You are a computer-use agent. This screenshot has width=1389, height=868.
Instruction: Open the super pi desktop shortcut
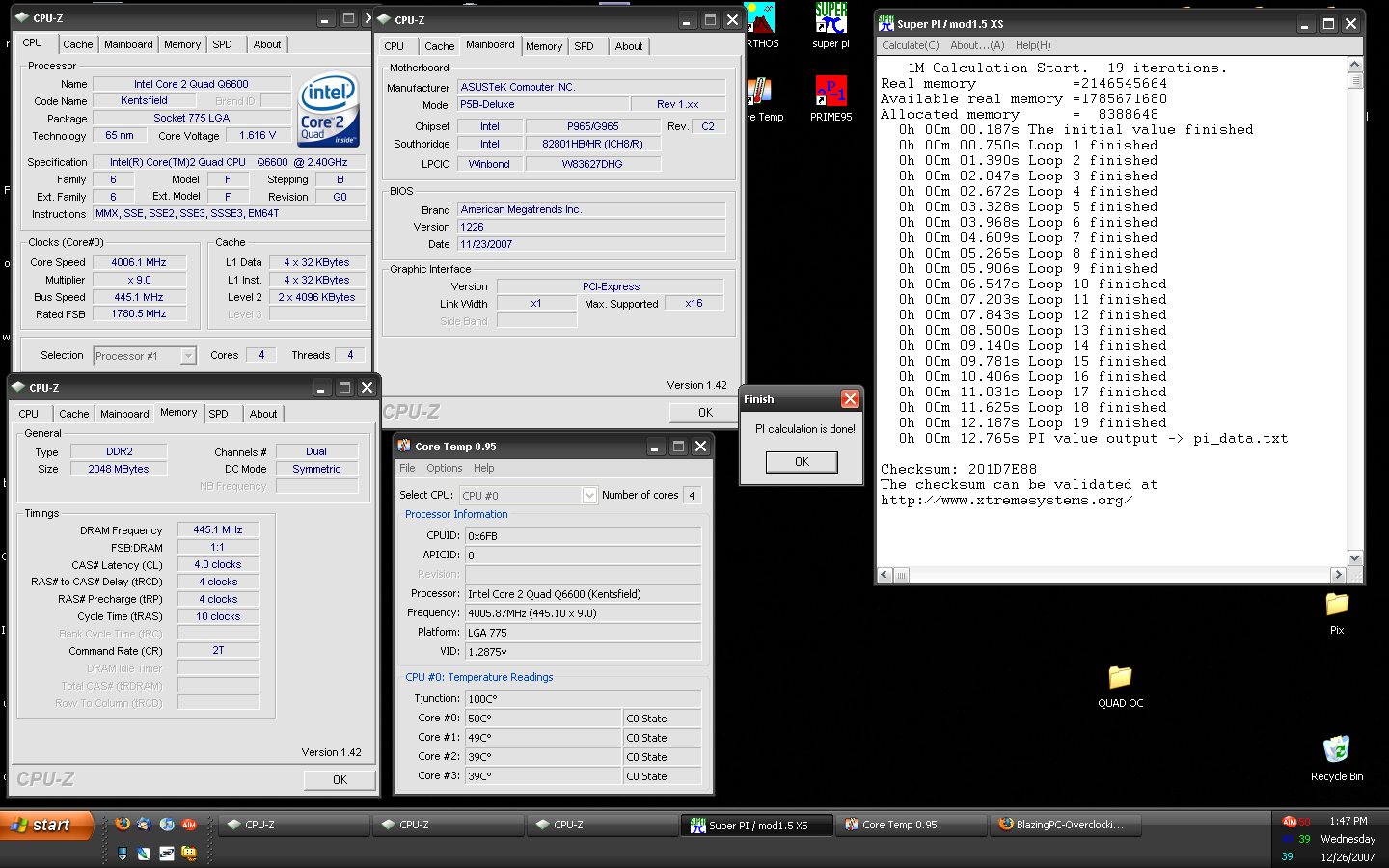tap(831, 26)
